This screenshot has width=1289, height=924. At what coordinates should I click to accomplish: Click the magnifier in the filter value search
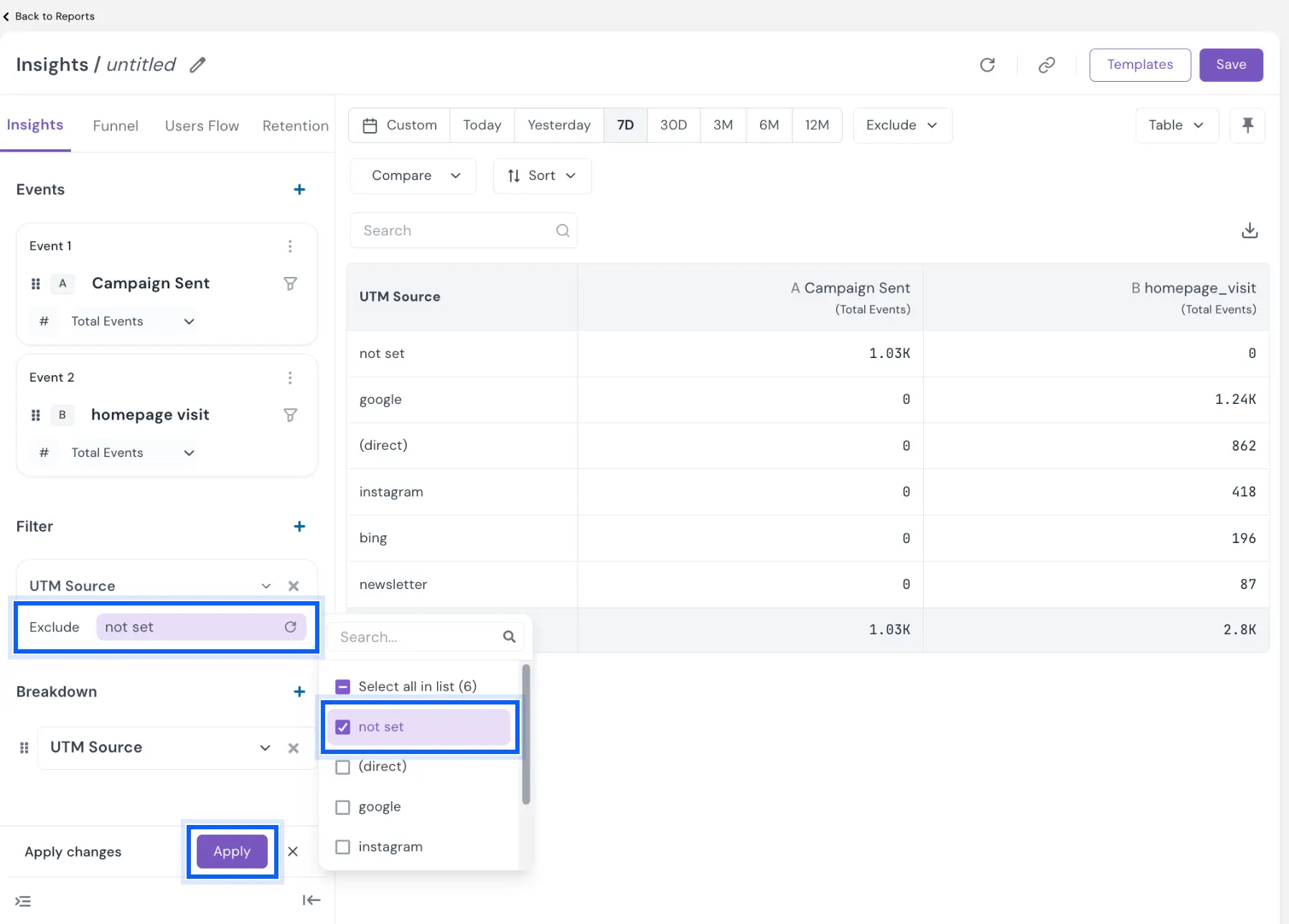pyautogui.click(x=510, y=636)
